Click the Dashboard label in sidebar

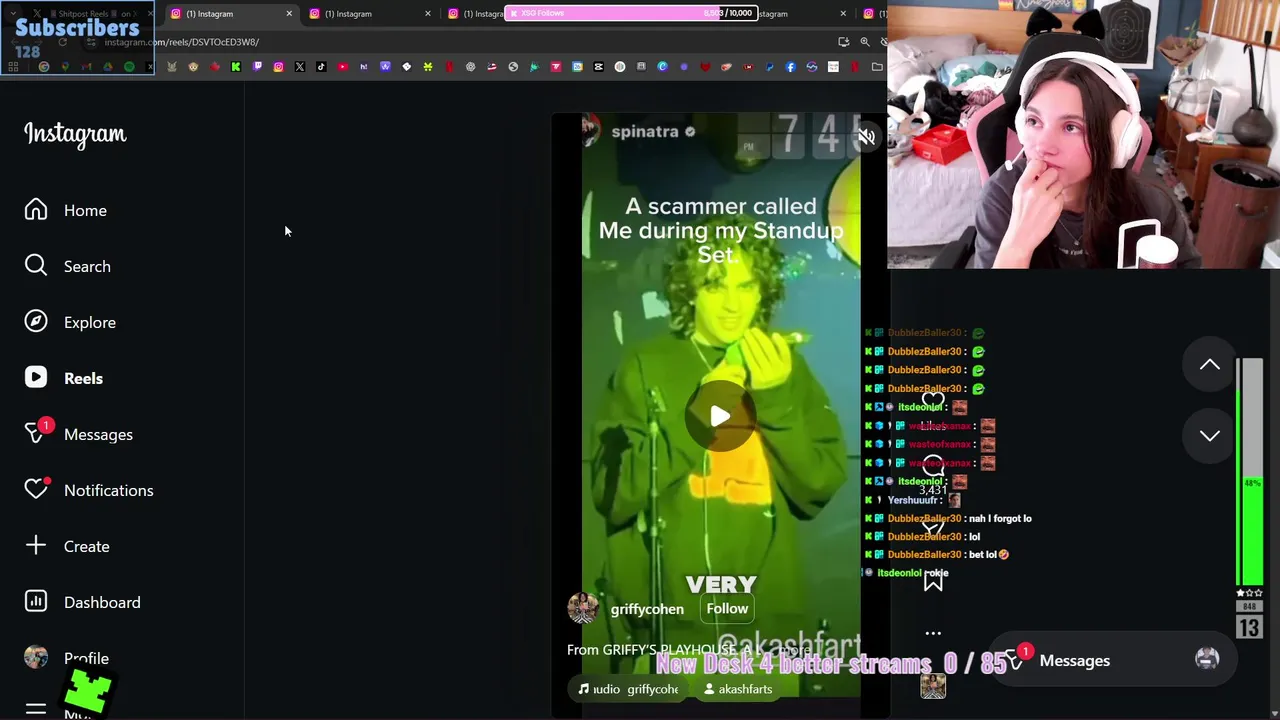pos(102,603)
